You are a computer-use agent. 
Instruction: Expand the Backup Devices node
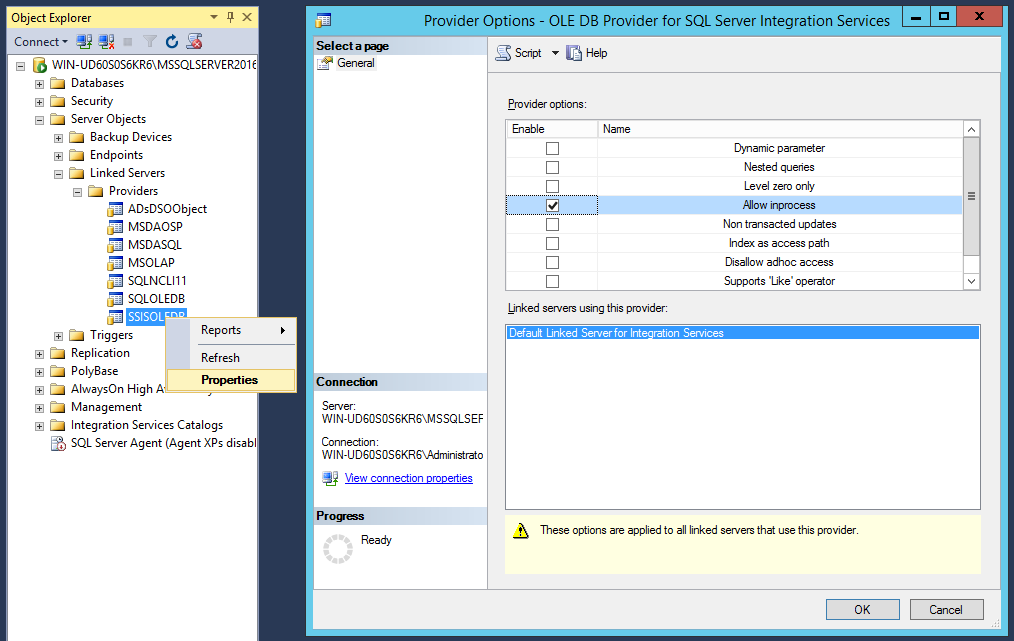(58, 138)
